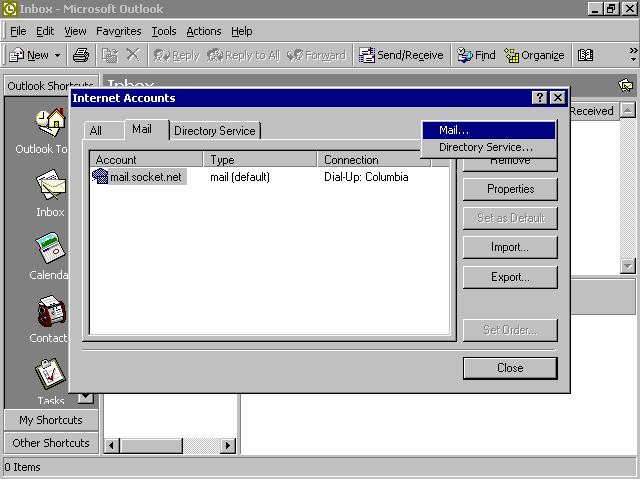Viewport: 640px width, 480px height.
Task: Select the mail.socket.net account row
Action: tap(269, 177)
